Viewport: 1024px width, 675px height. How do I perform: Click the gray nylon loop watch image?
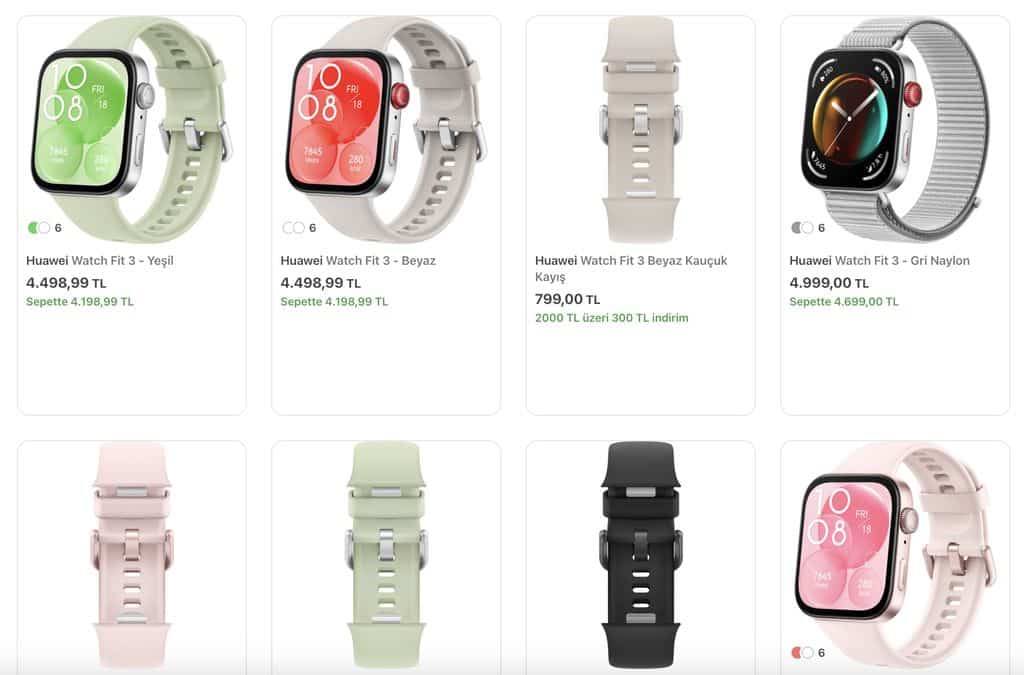895,127
